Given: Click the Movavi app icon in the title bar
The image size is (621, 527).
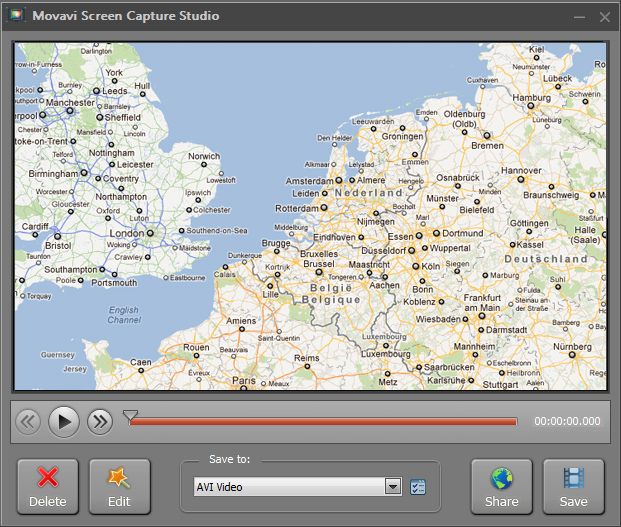Looking at the screenshot, I should [18, 16].
